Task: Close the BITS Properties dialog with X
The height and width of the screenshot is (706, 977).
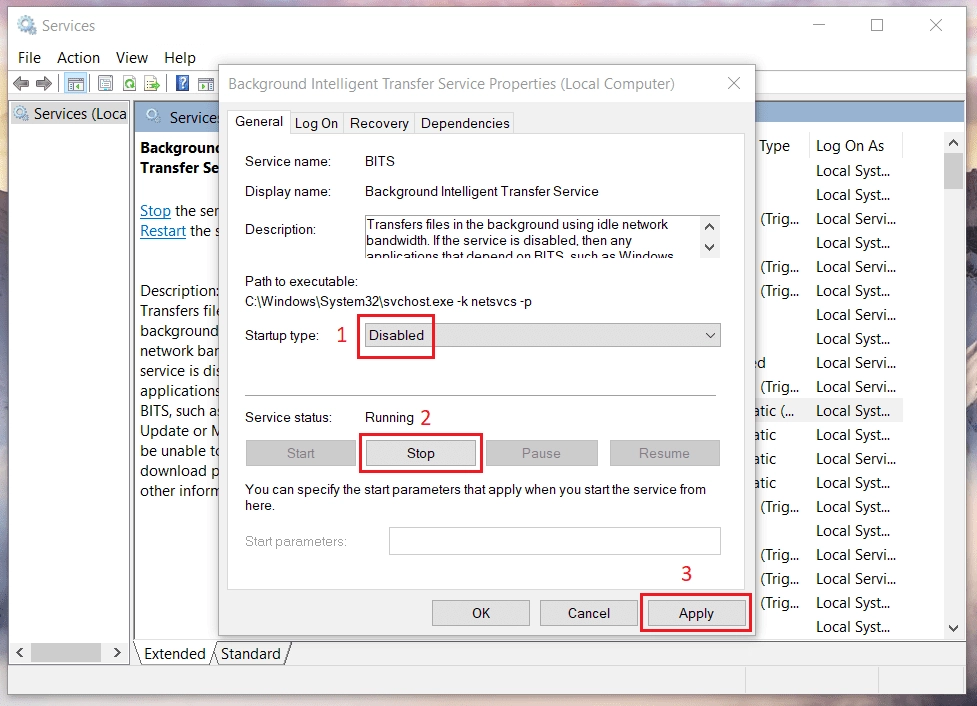Action: [x=734, y=83]
